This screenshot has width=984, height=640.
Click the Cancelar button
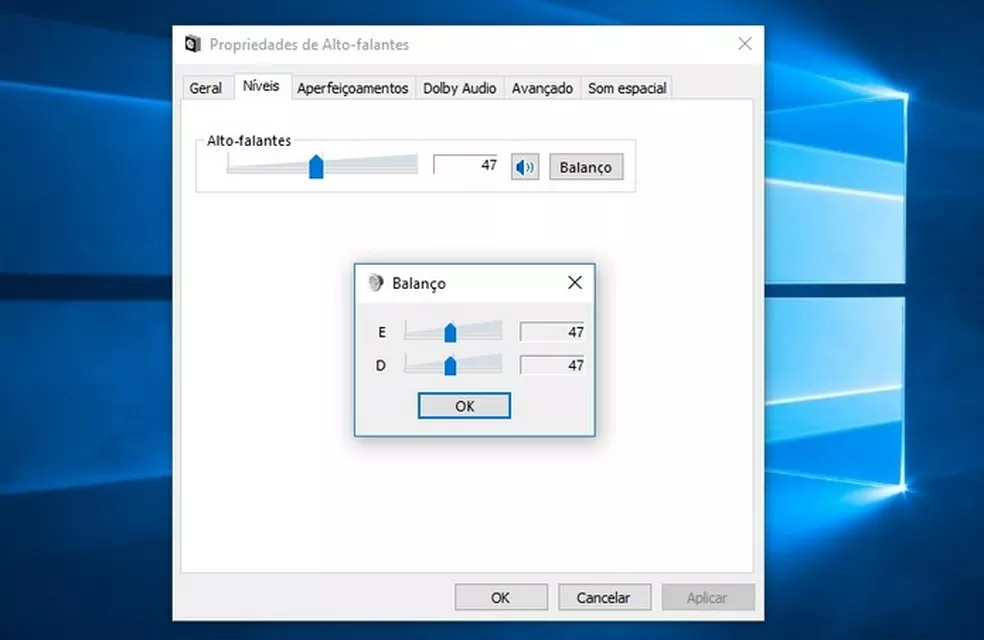tap(604, 597)
